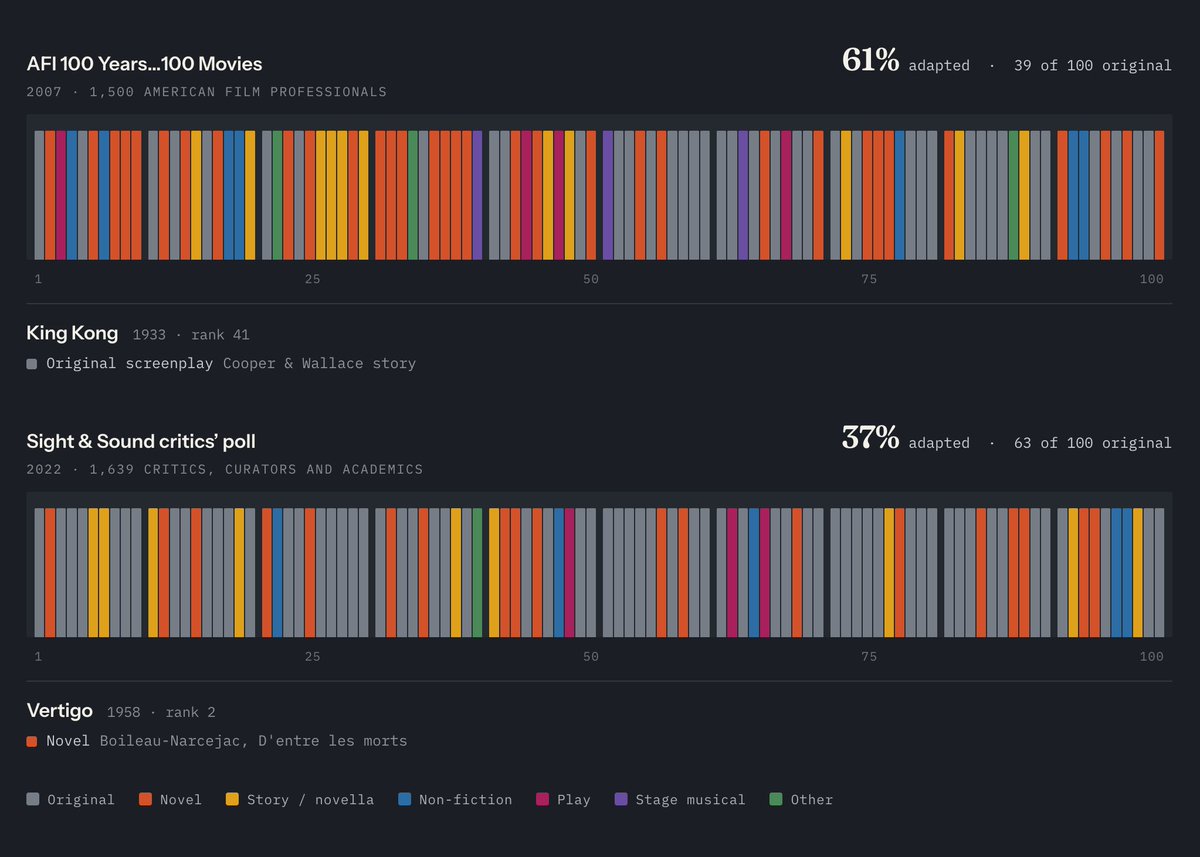
Task: Click 'Cooper & Wallace story' credit
Action: tap(319, 363)
